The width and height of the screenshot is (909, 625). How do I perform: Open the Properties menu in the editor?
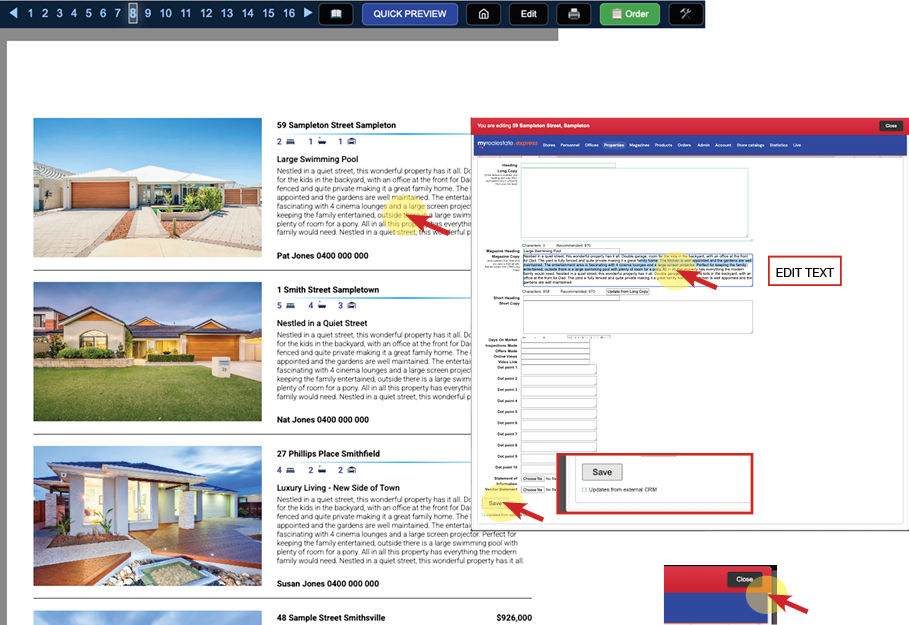click(614, 145)
